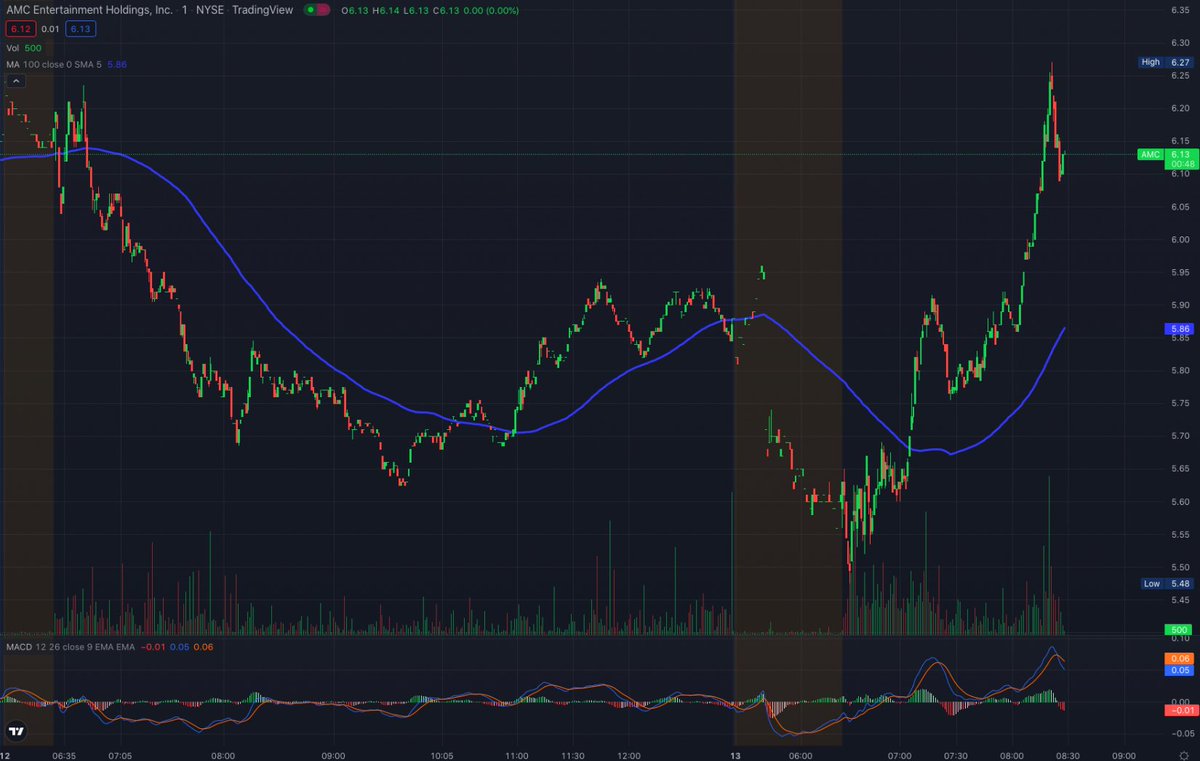Click the 08:30 time axis label
The height and width of the screenshot is (761, 1200).
tap(1067, 757)
